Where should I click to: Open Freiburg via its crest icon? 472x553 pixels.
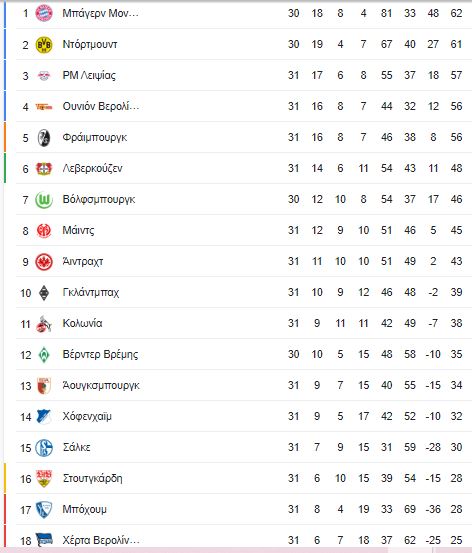tap(44, 138)
